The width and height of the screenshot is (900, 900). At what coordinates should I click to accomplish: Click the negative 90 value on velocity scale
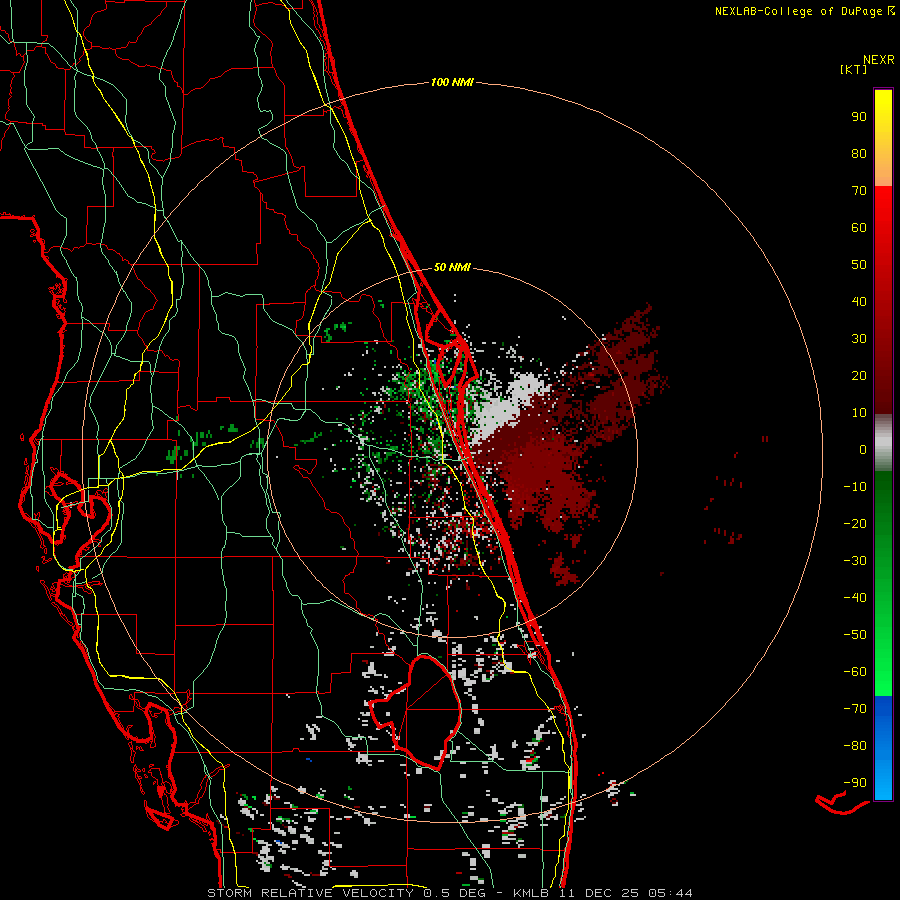pyautogui.click(x=855, y=783)
